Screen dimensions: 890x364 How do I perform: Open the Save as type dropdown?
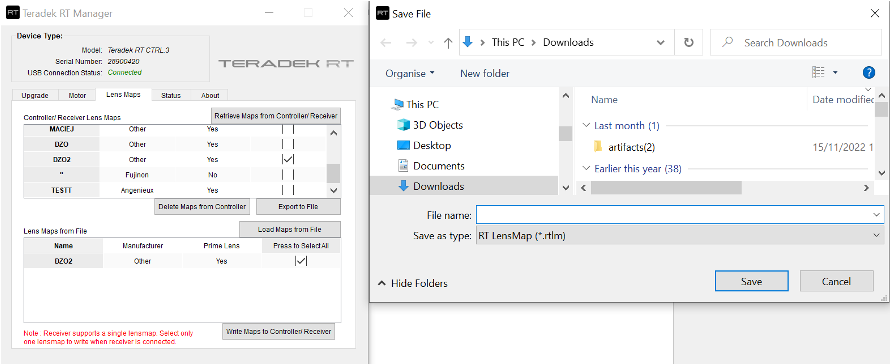pyautogui.click(x=680, y=236)
